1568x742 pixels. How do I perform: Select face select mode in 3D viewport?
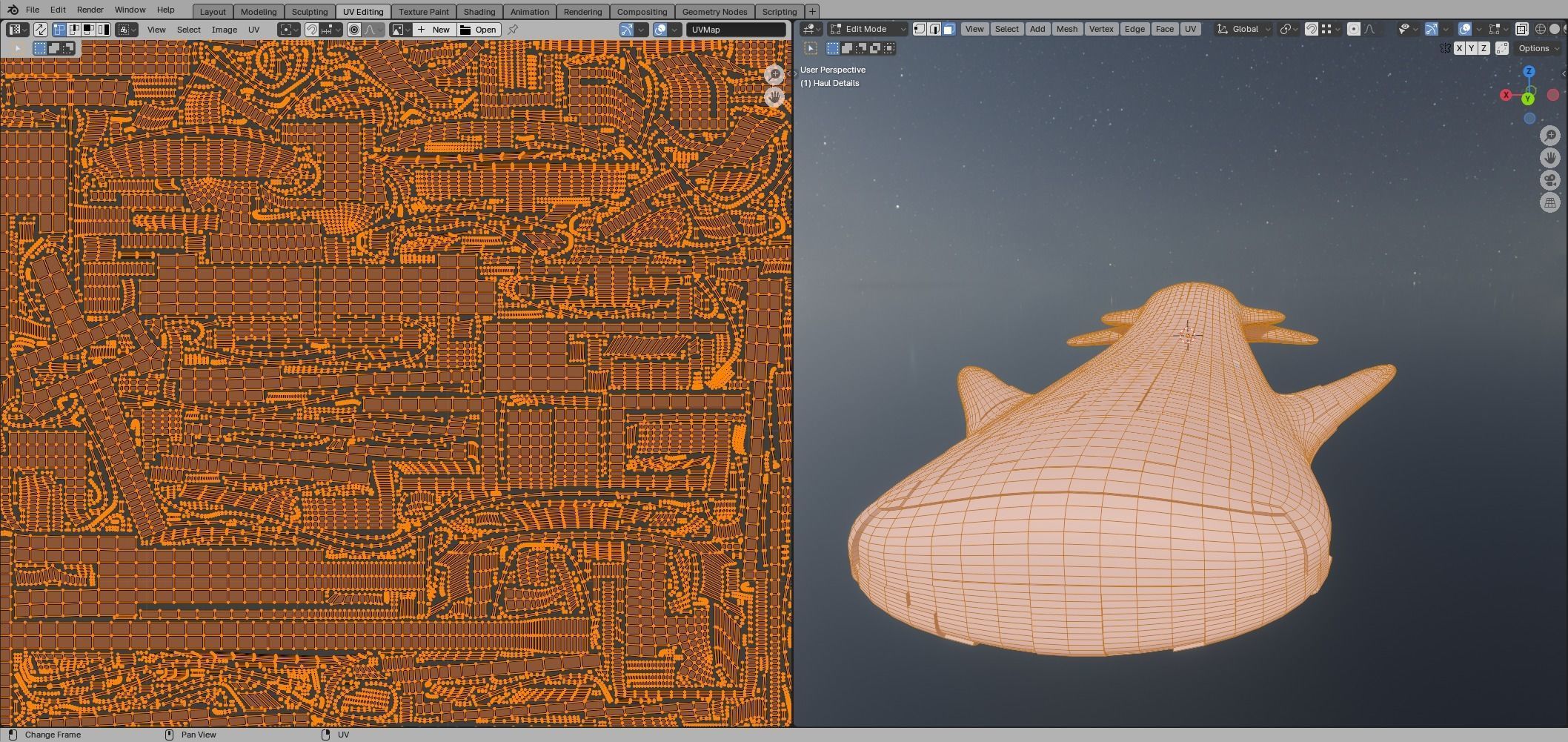(x=949, y=29)
